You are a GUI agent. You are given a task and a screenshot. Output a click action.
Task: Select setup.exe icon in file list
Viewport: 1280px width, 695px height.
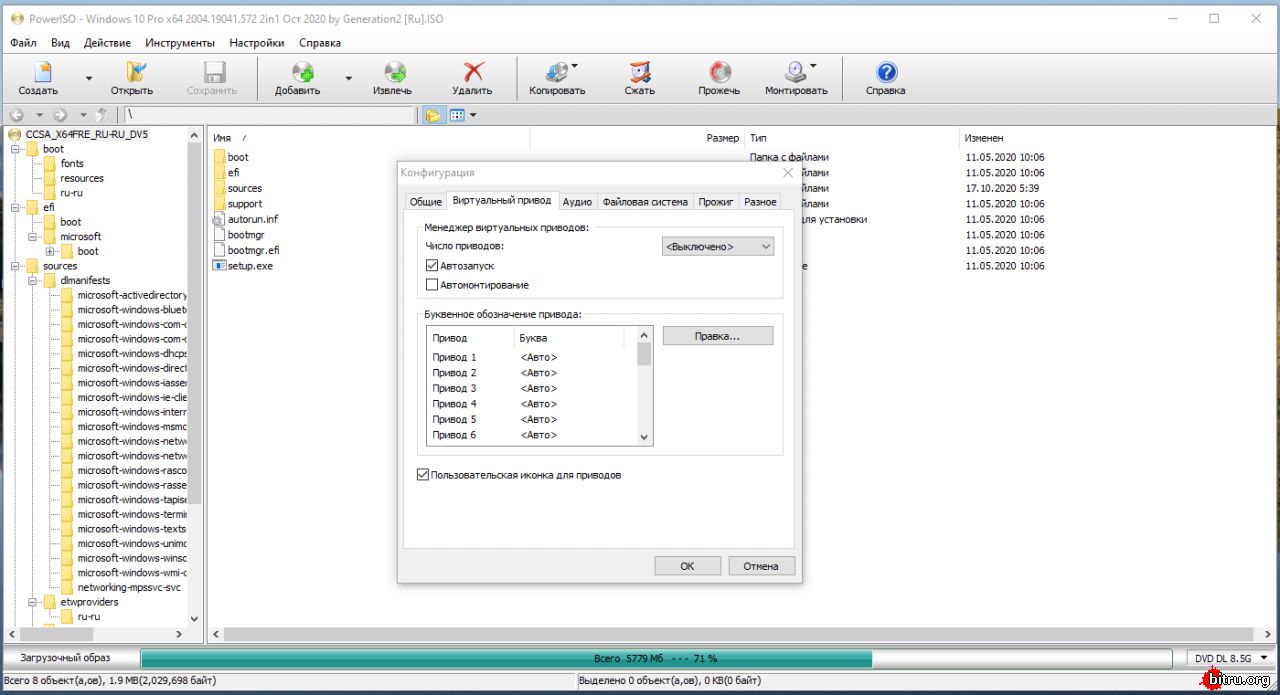[220, 266]
